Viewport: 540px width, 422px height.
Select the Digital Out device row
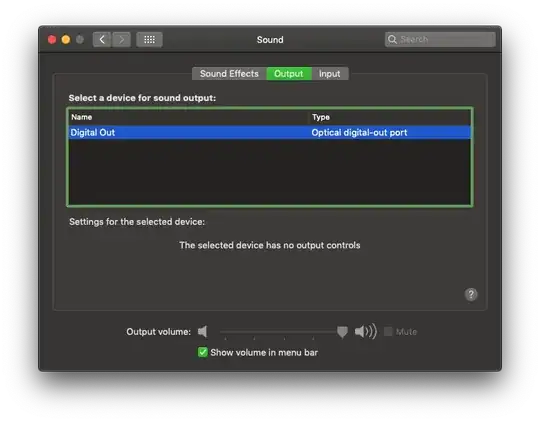pos(270,133)
